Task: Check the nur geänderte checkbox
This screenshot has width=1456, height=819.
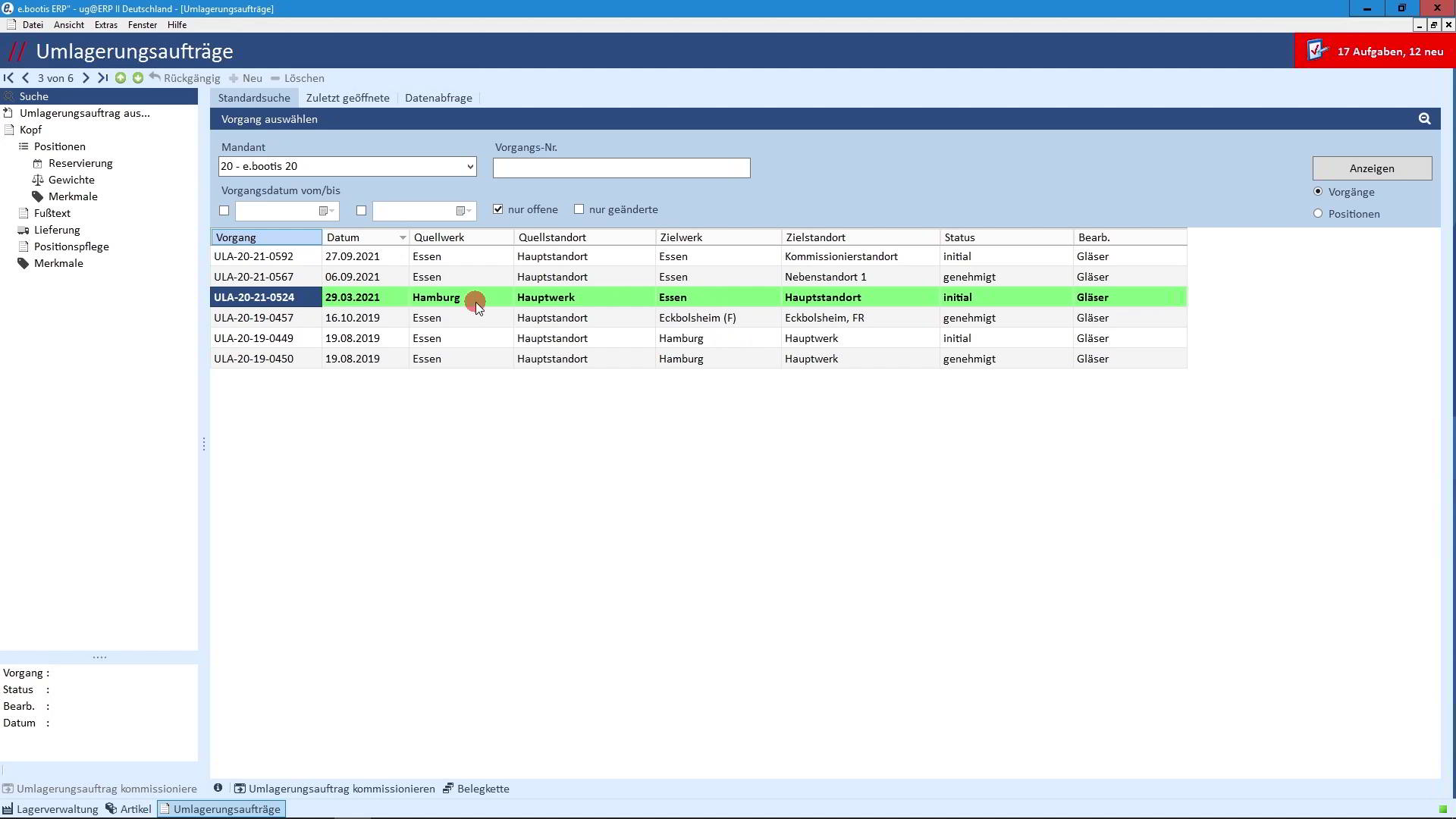Action: [579, 209]
